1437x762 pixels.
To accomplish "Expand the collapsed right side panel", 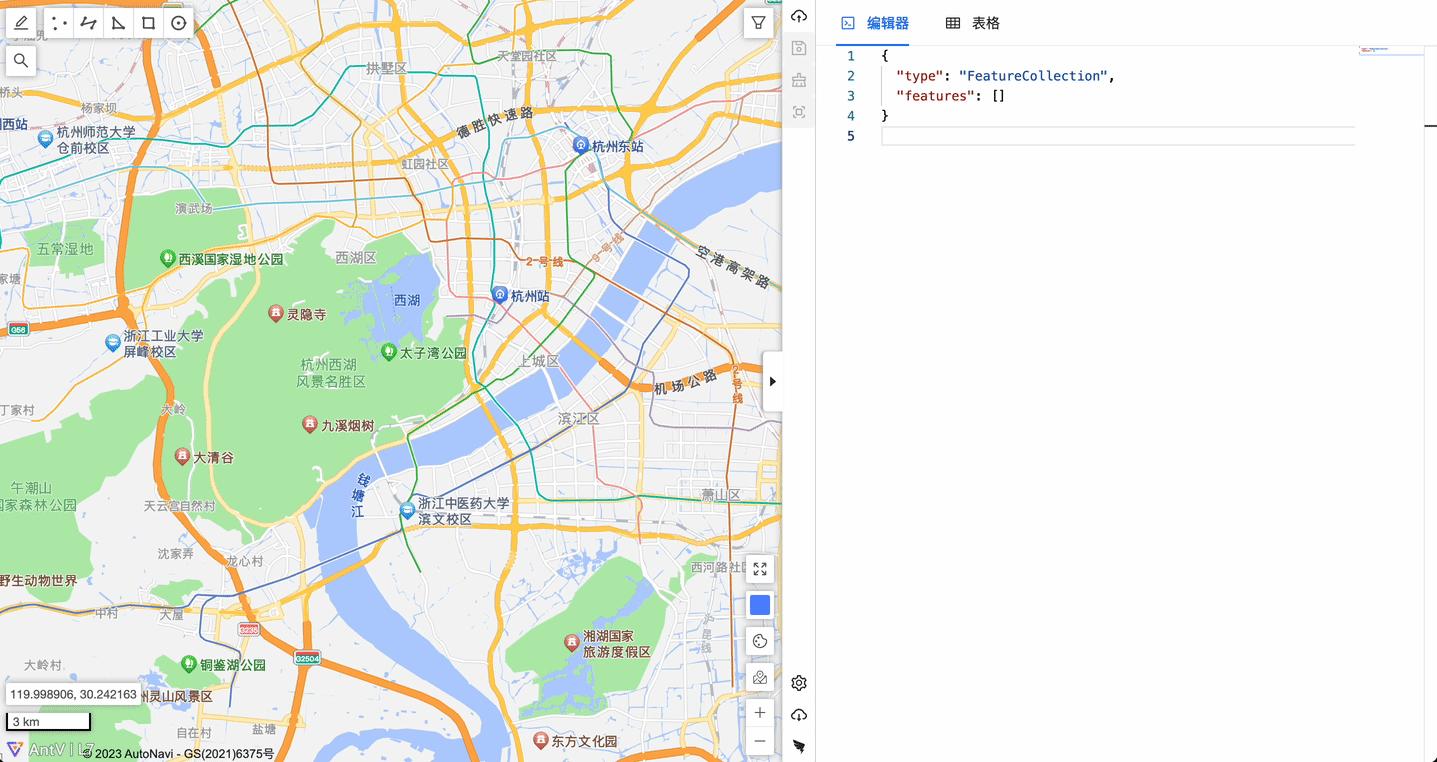I will click(771, 381).
